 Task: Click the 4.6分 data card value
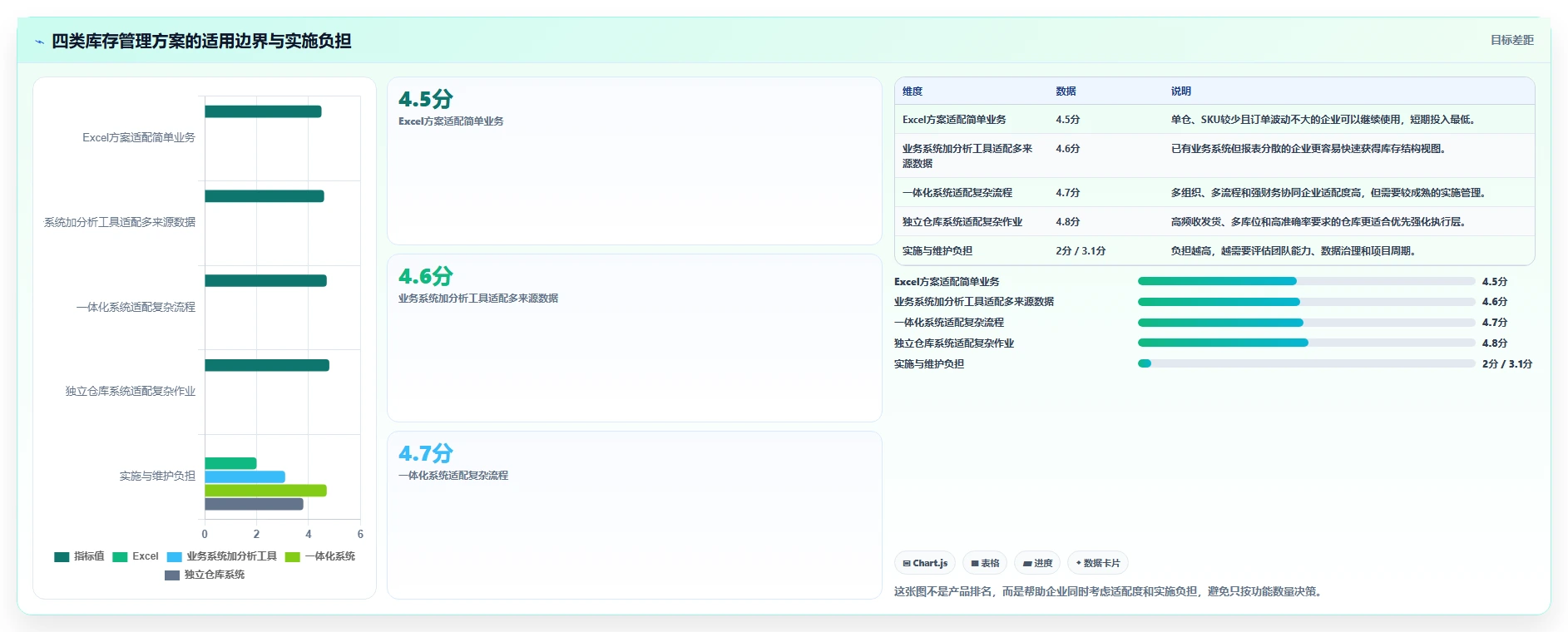[425, 276]
